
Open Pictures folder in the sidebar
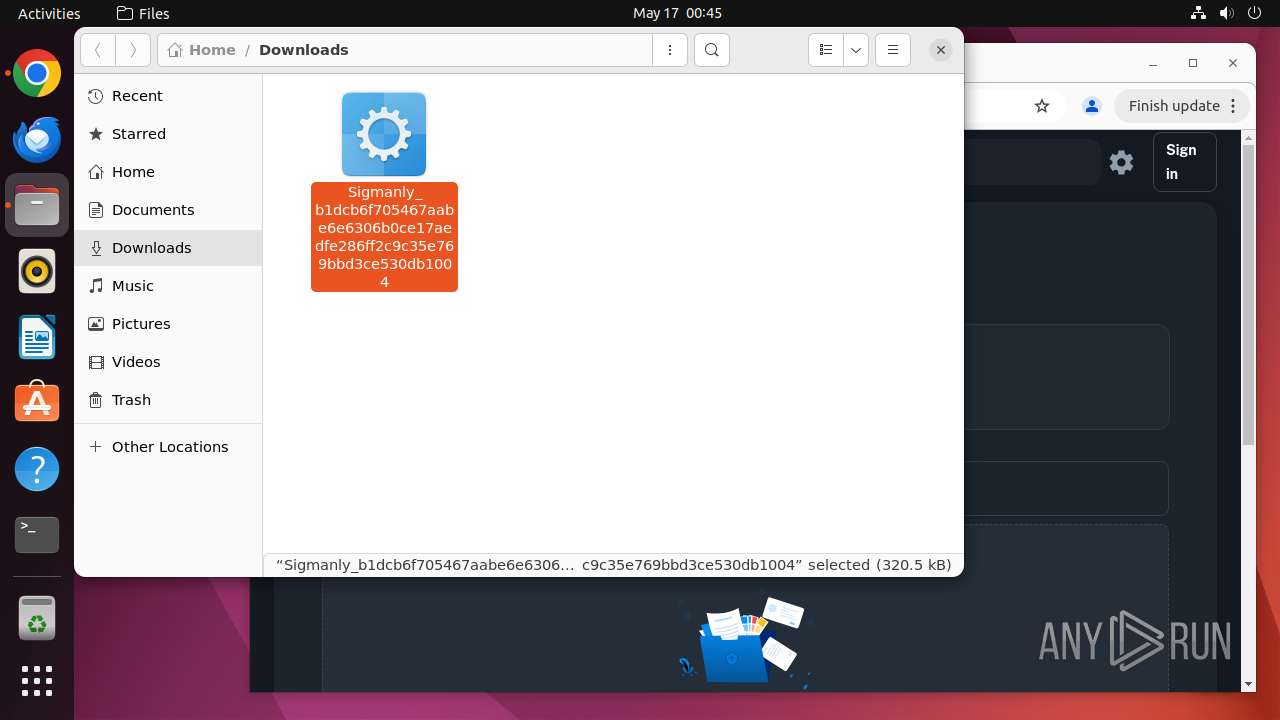(168, 324)
